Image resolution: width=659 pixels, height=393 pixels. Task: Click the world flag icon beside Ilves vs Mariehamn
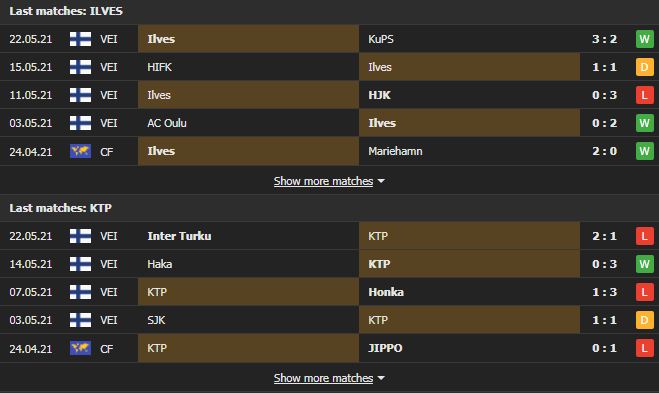click(80, 151)
